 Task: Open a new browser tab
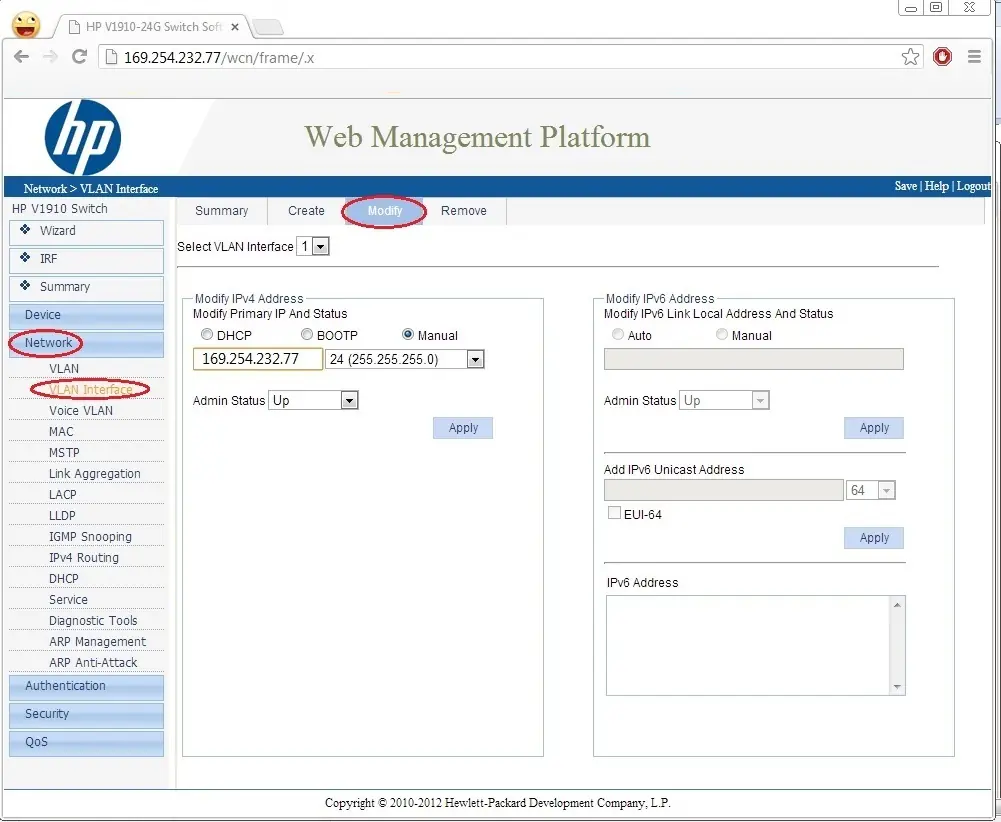(x=268, y=27)
